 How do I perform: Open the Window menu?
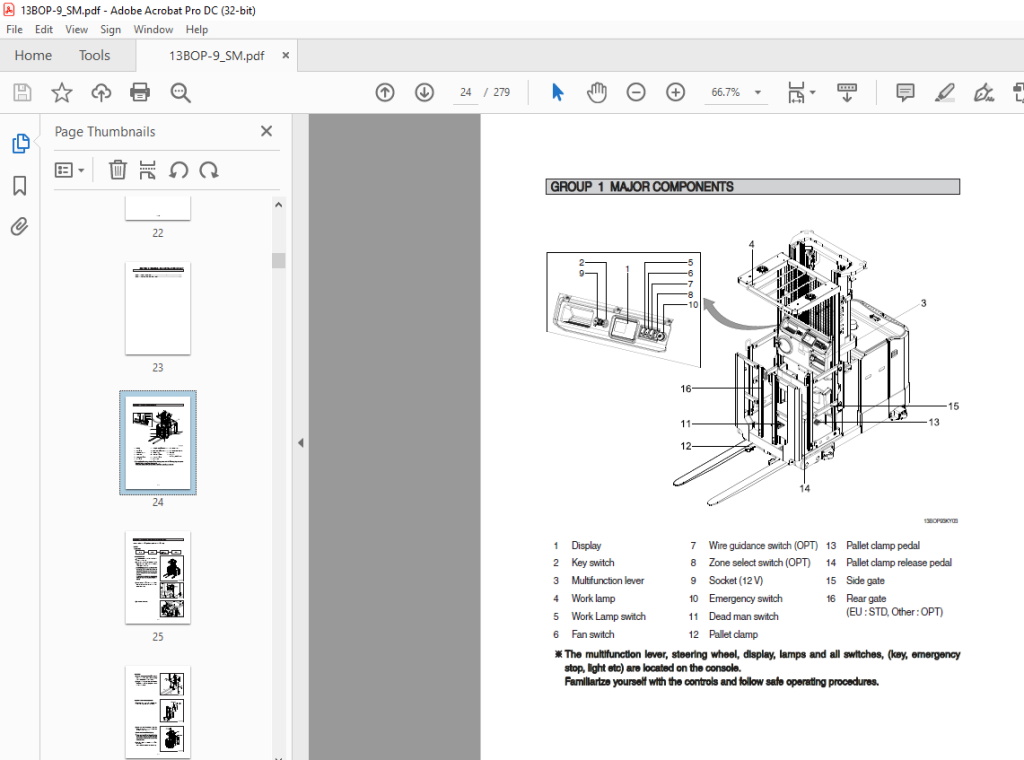153,29
